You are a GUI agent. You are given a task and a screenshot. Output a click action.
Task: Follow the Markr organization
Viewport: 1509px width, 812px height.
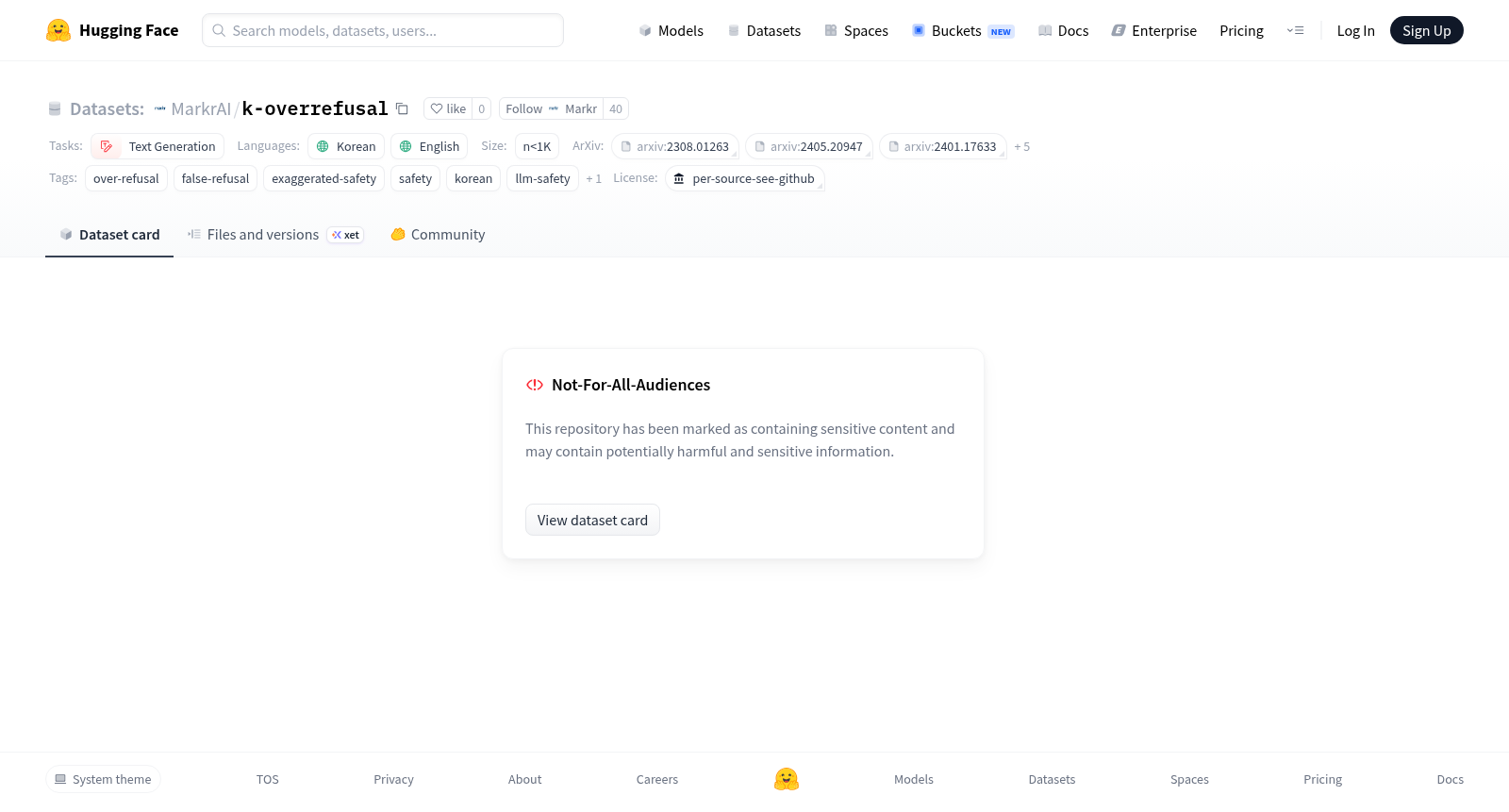[x=551, y=108]
